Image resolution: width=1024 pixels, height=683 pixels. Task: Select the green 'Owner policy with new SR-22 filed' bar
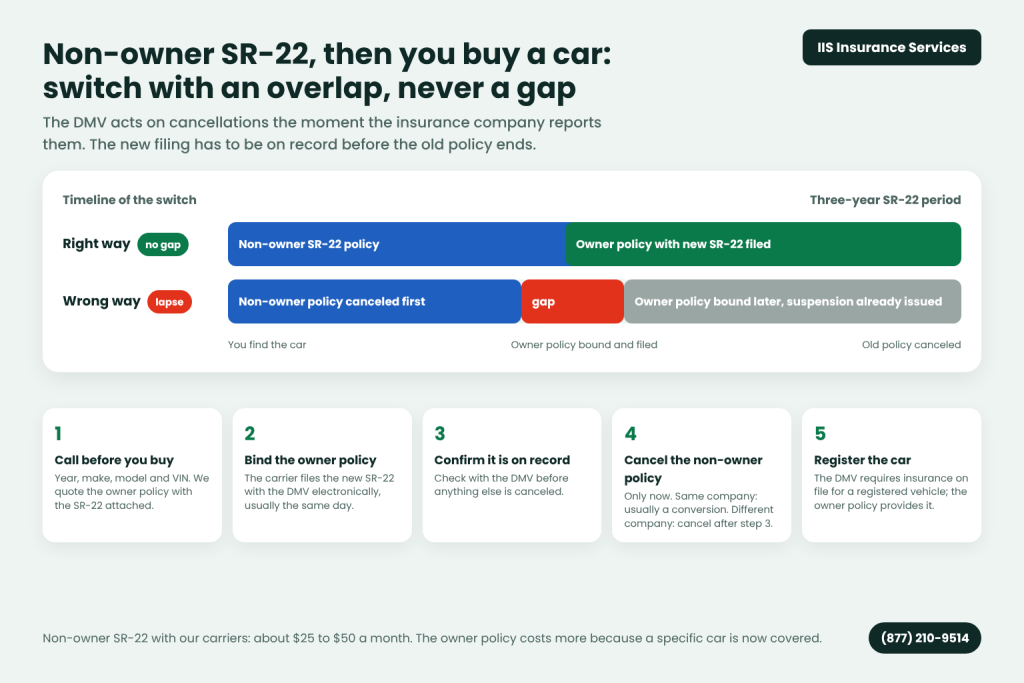[763, 244]
